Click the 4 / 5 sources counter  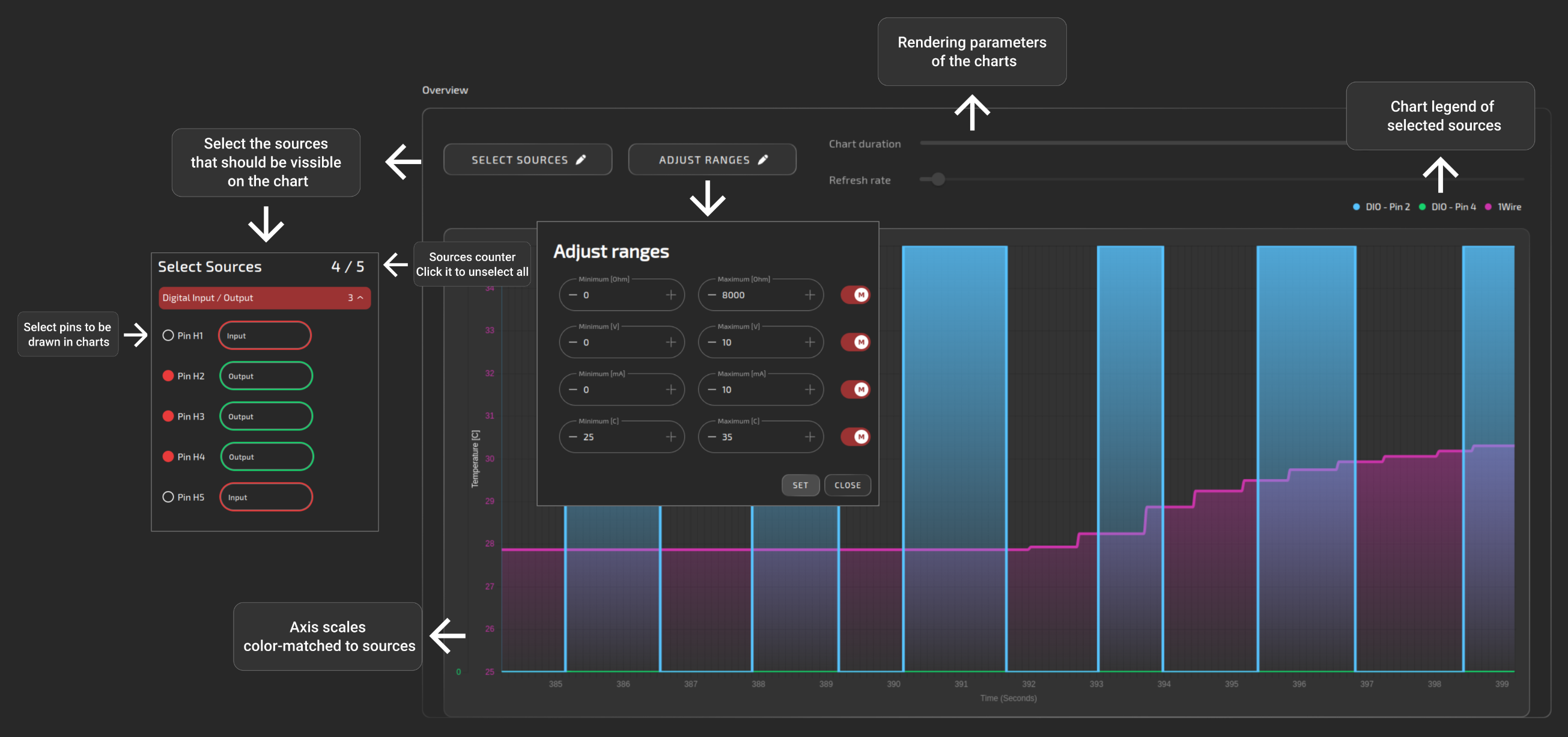348,267
